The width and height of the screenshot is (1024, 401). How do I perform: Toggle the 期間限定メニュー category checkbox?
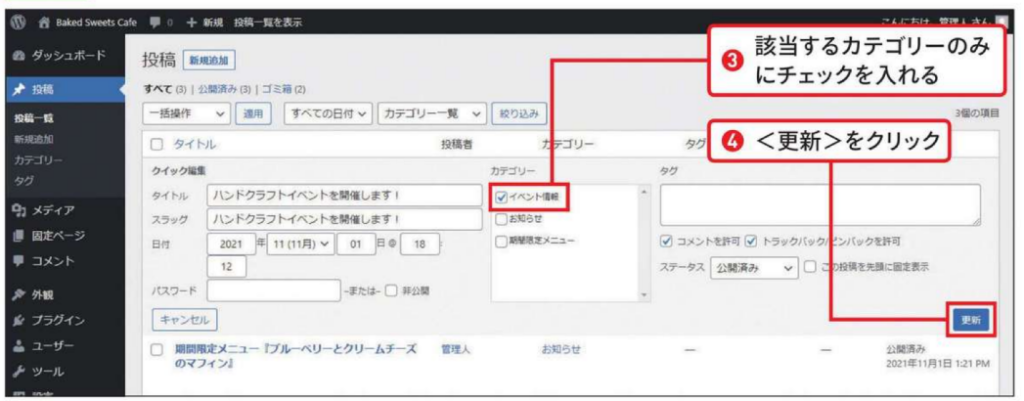(x=502, y=241)
